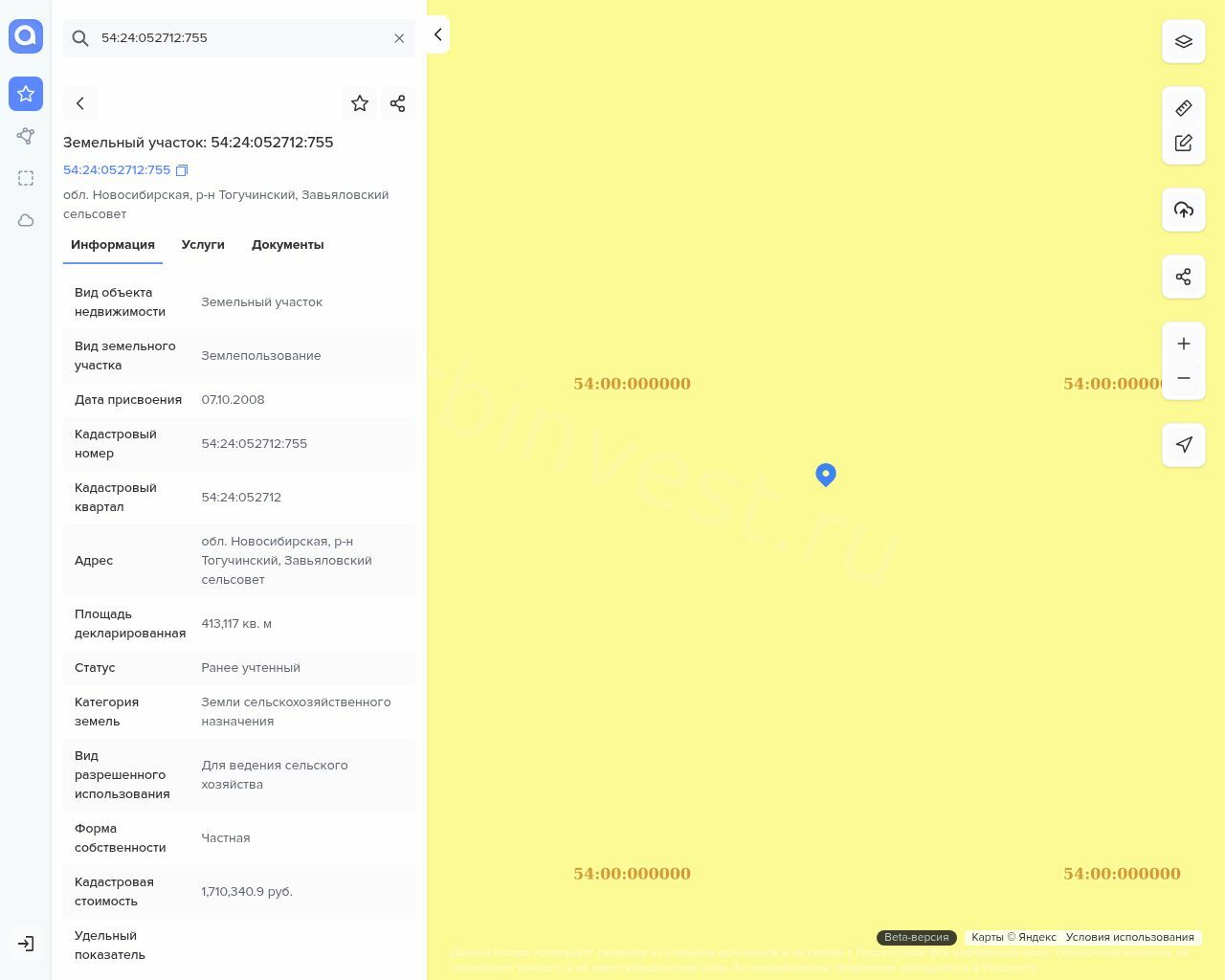Screen dimensions: 1225x980
Task: Switch to the Услуги tab
Action: pos(203,245)
